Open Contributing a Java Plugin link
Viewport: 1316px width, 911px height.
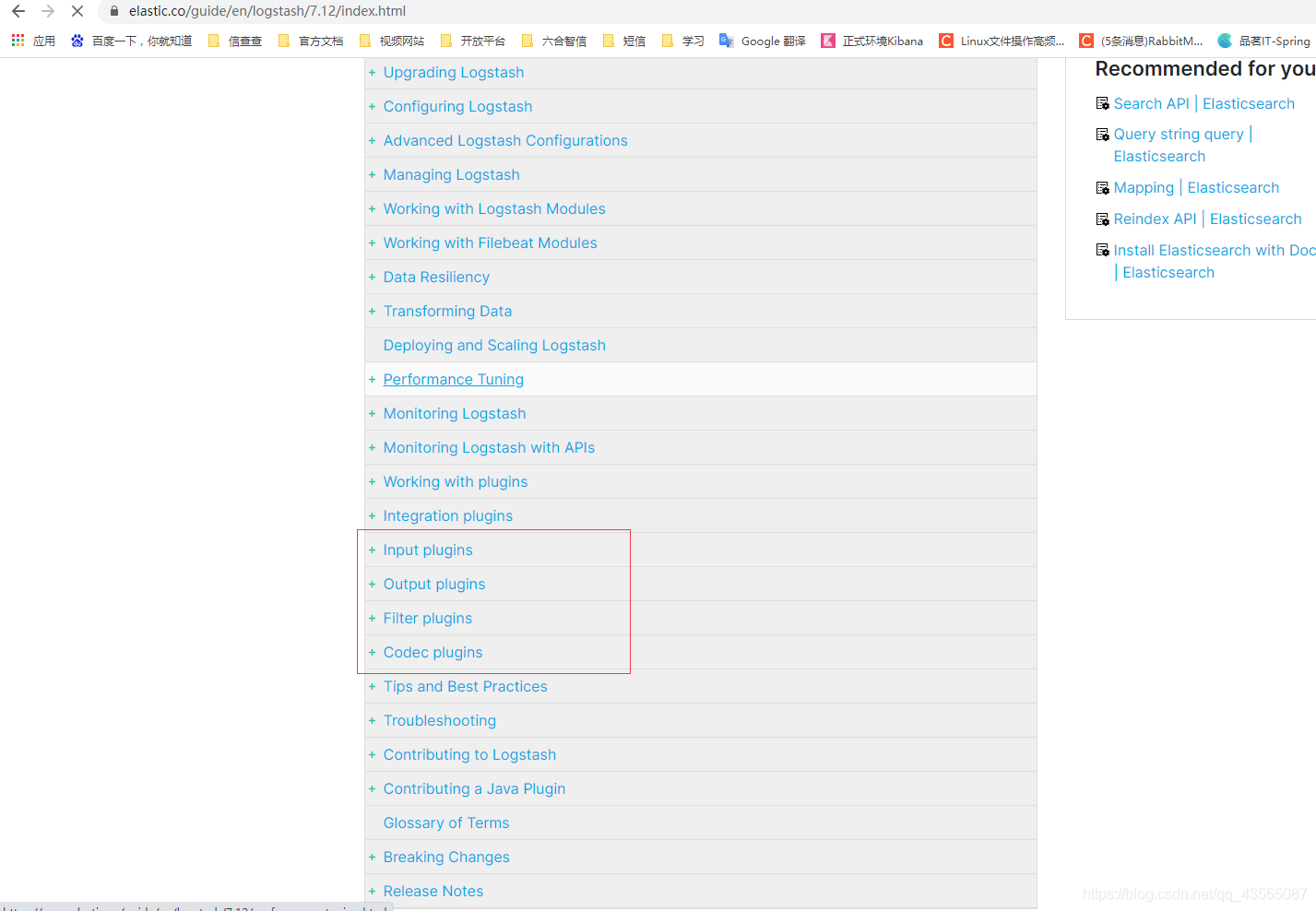(474, 788)
